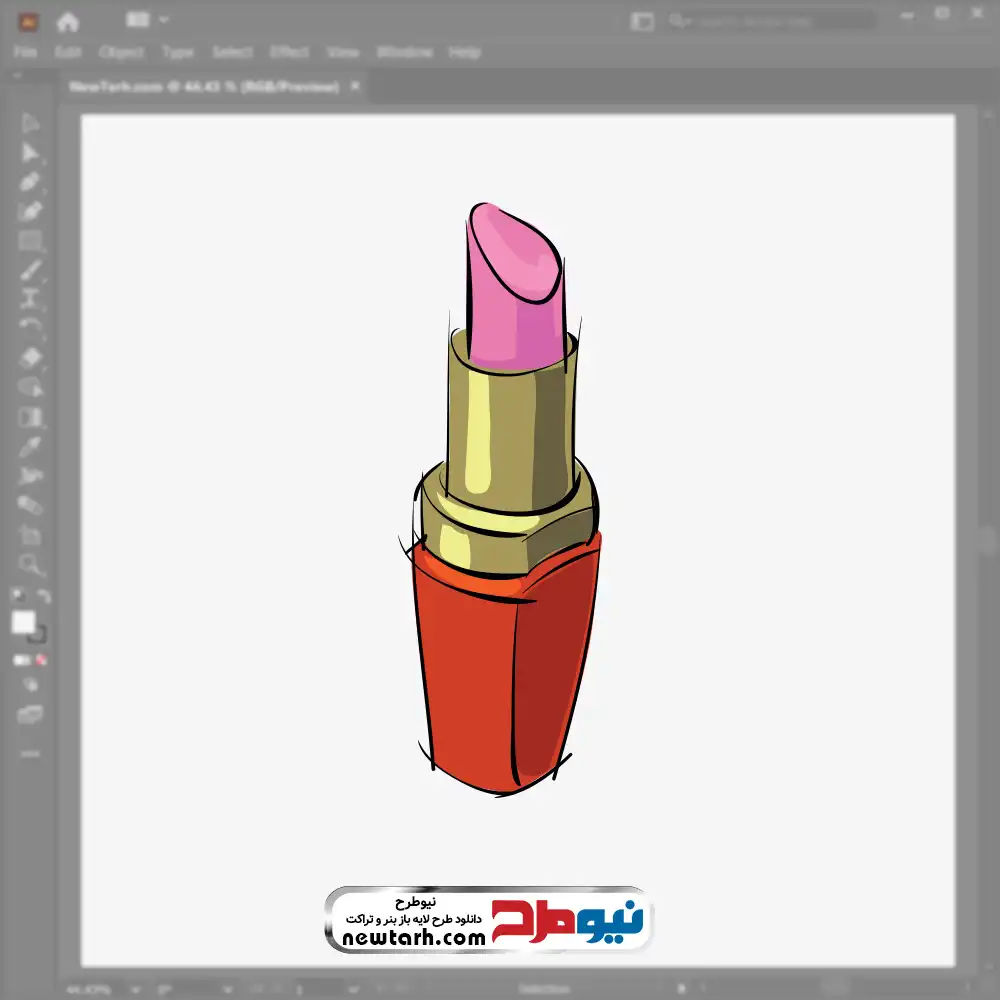1000x1000 pixels.
Task: Select the Selection tool arrow
Action: 30,124
